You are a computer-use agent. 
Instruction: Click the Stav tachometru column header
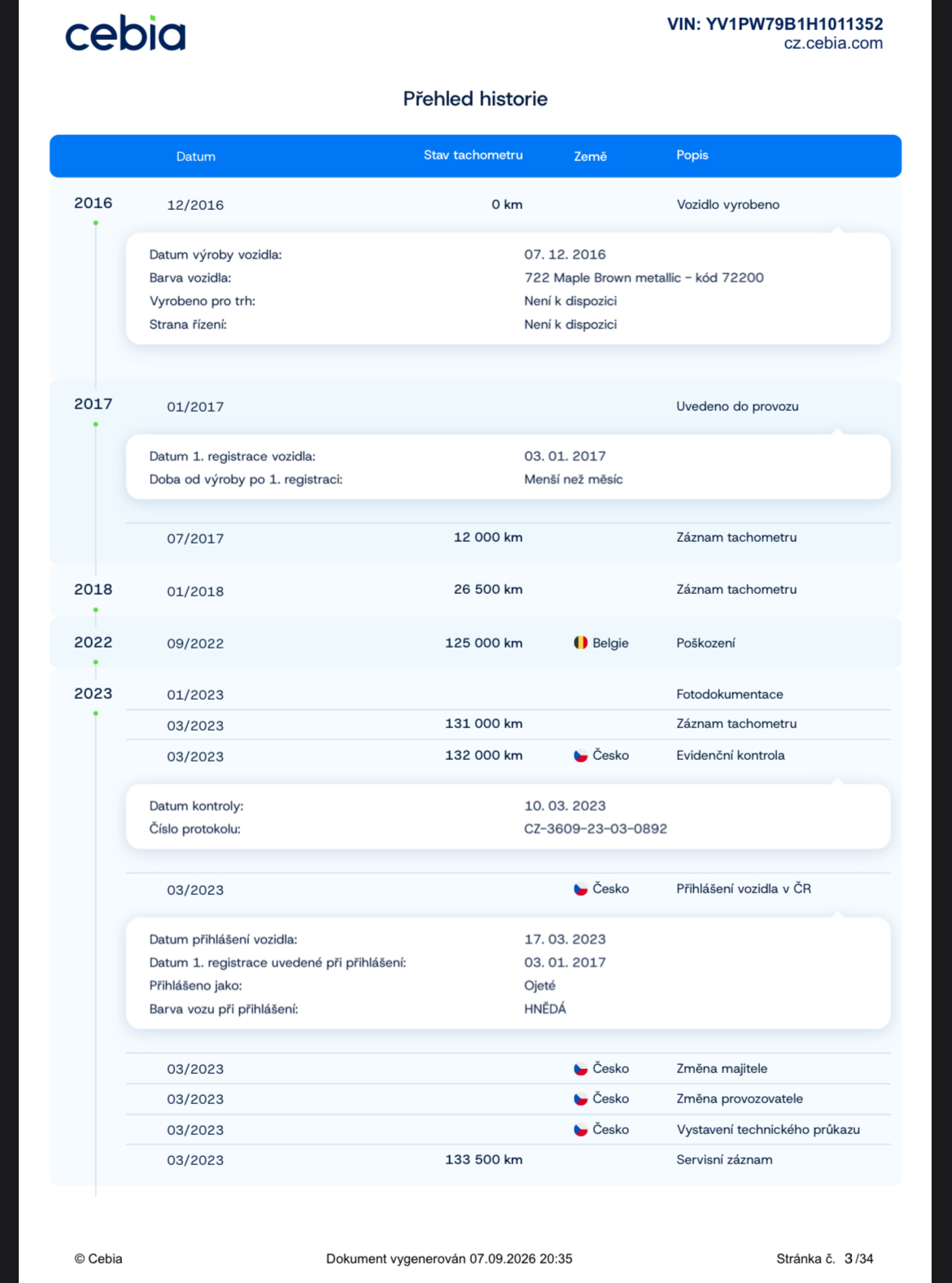tap(473, 155)
